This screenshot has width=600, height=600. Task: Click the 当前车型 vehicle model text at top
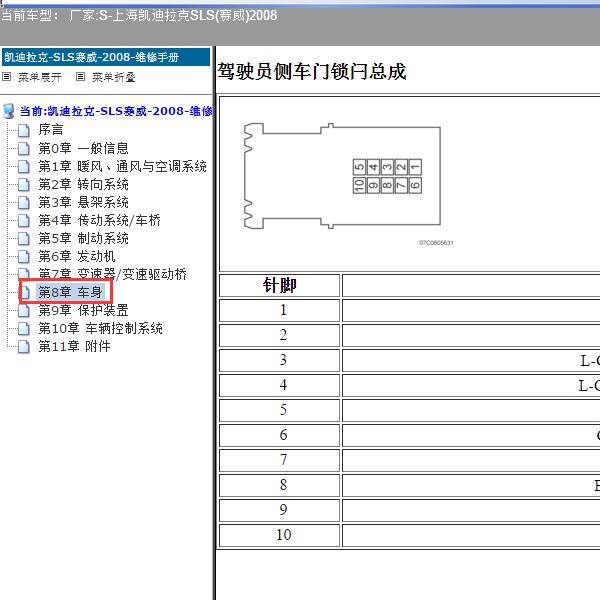139,16
